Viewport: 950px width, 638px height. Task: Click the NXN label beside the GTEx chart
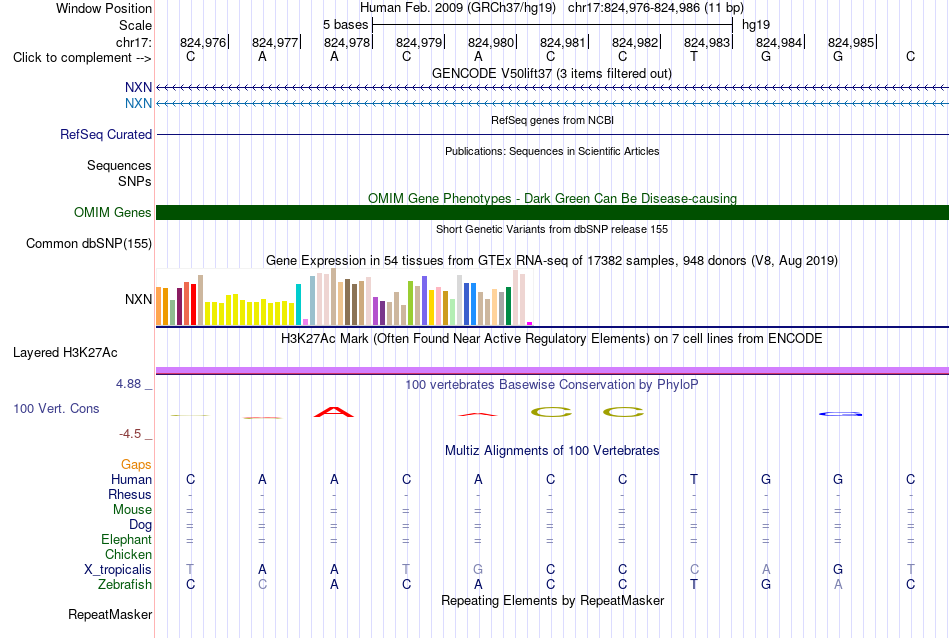(x=138, y=299)
